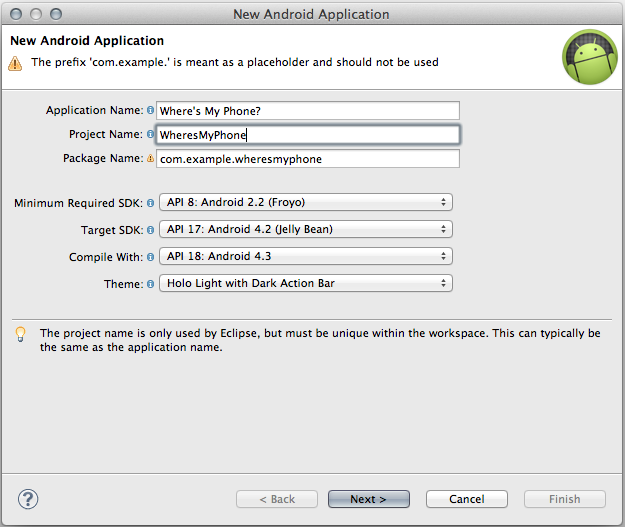The width and height of the screenshot is (625, 527).
Task: Click info icon beside Compile With
Action: tap(150, 257)
